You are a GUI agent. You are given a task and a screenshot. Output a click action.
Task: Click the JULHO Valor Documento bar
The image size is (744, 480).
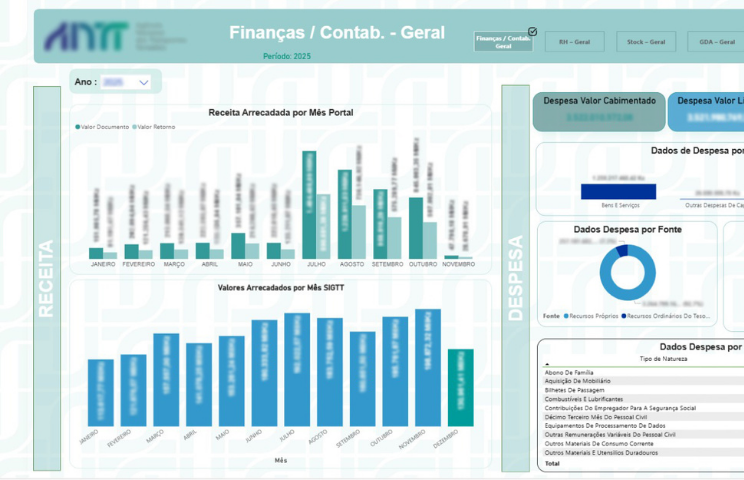click(309, 205)
